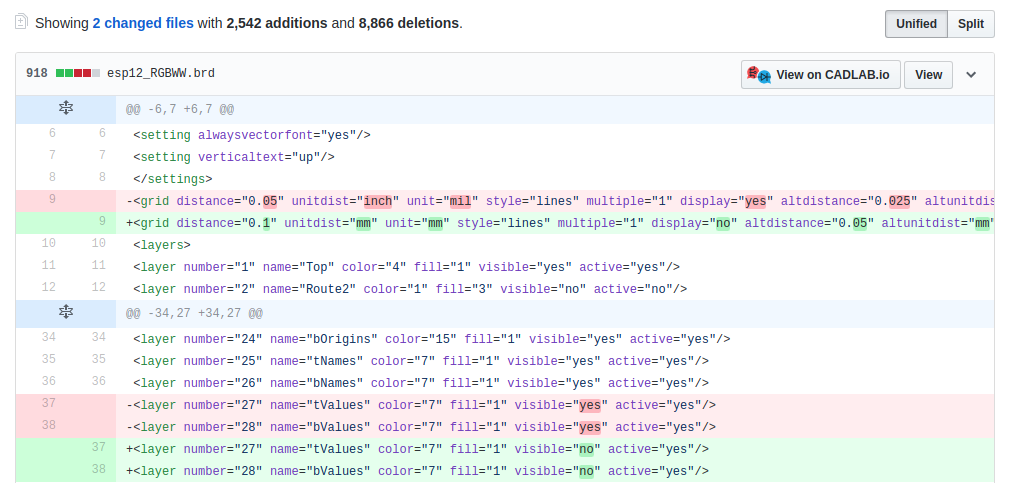Click added line number 37
The width and height of the screenshot is (1011, 483).
98,447
